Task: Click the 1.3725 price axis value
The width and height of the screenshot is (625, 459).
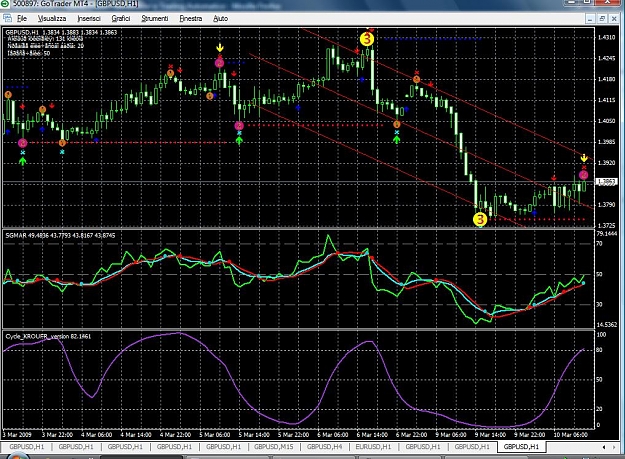Action: coord(606,225)
